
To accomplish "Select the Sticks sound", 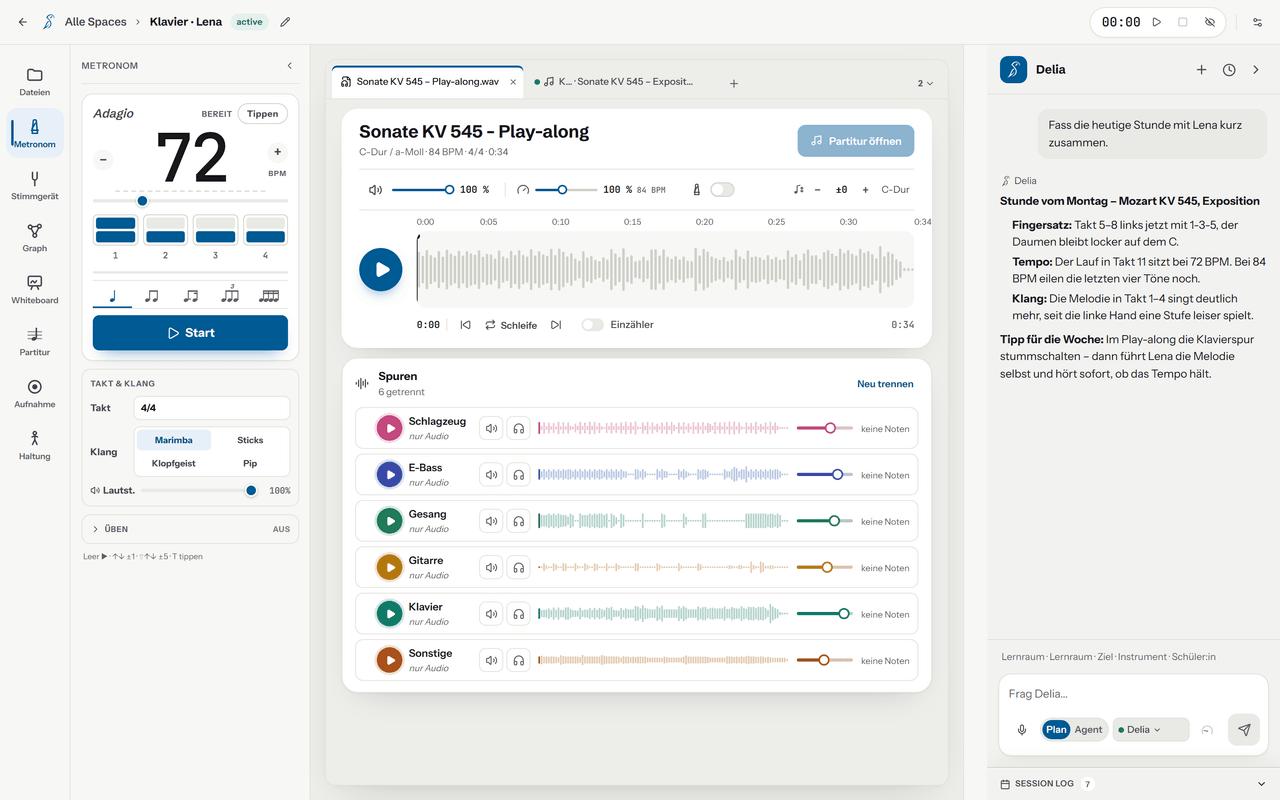I will 250,440.
